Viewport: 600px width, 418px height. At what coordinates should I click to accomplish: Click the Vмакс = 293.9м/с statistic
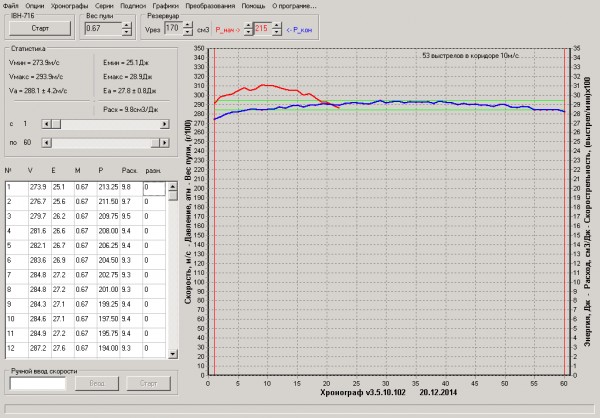point(36,77)
